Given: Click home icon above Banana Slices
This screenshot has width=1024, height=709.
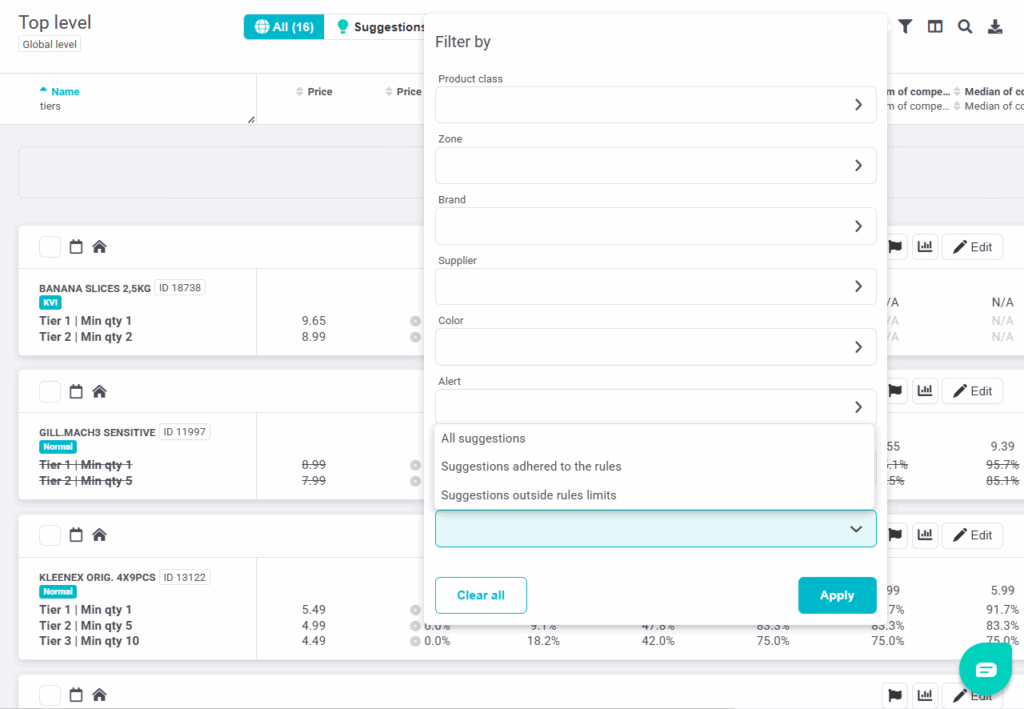Looking at the screenshot, I should click(x=99, y=247).
